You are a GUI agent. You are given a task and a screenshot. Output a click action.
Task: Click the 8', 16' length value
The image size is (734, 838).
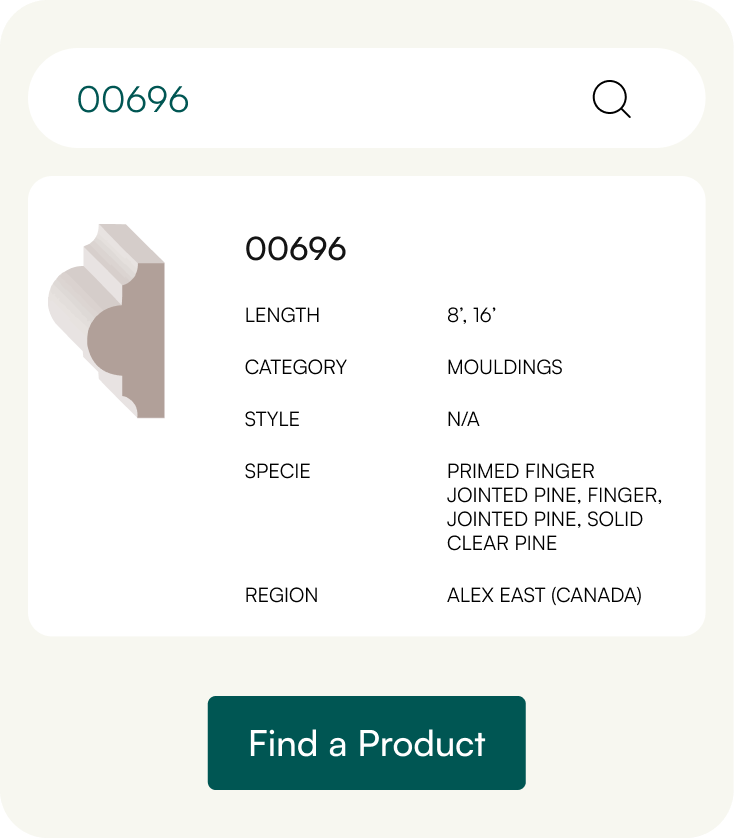point(471,315)
